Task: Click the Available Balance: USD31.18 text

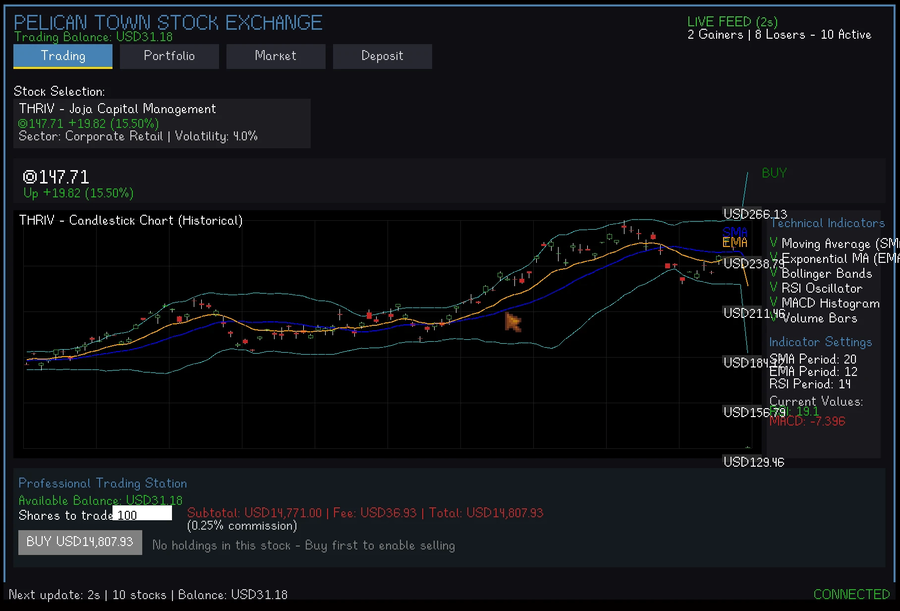Action: pos(100,500)
